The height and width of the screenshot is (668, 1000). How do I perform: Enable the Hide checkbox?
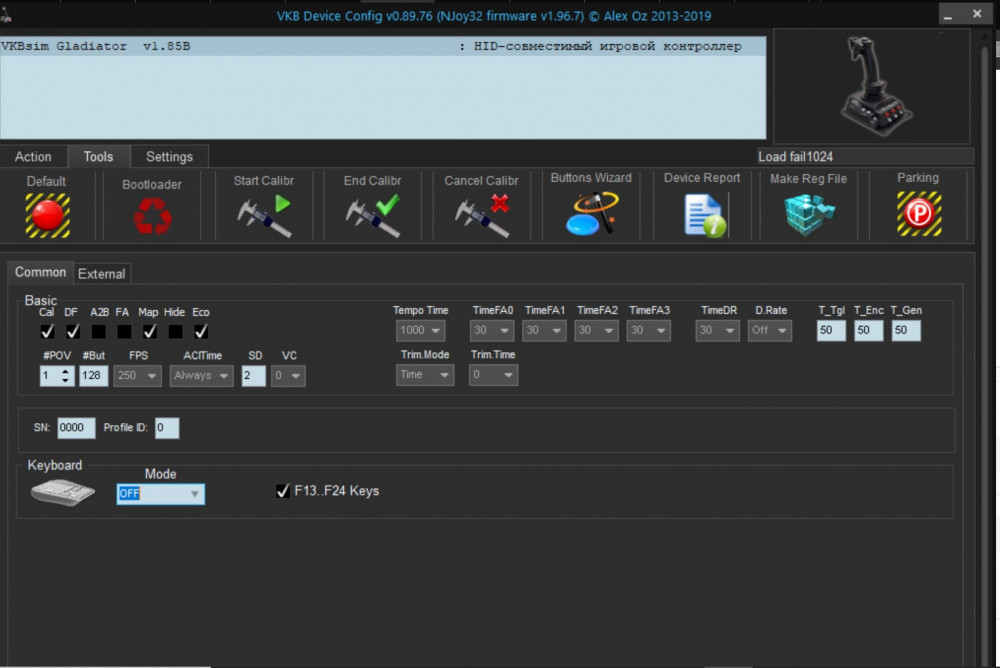pyautogui.click(x=175, y=331)
